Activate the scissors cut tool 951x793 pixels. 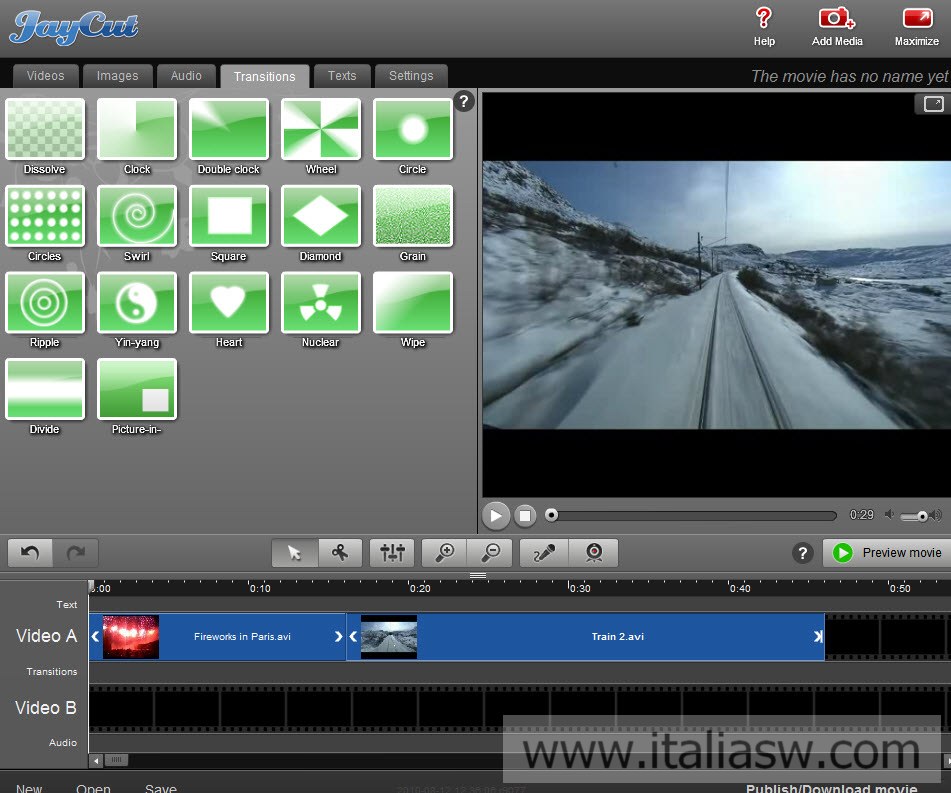[340, 553]
